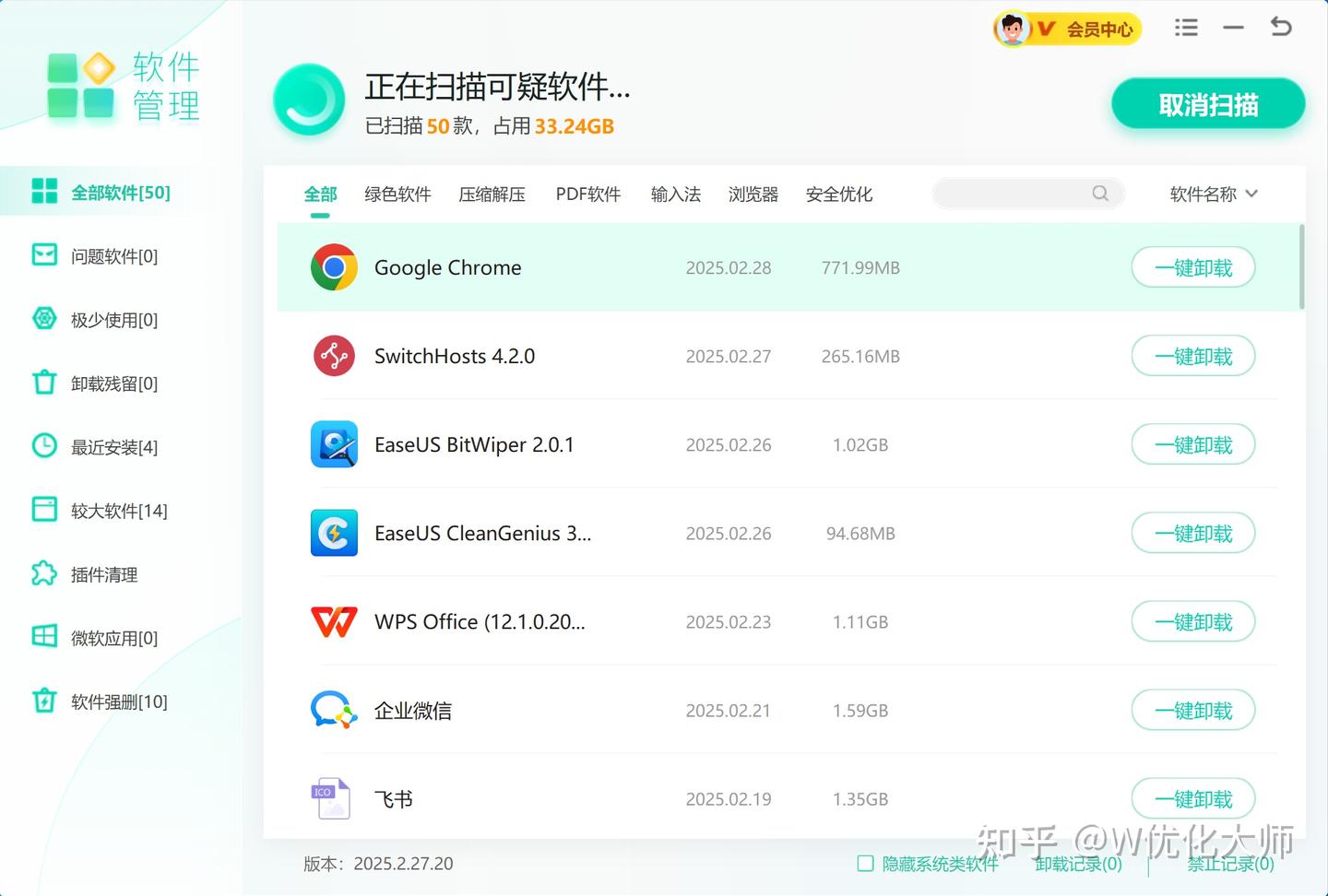Switch to the 输入法 tab

coord(675,194)
